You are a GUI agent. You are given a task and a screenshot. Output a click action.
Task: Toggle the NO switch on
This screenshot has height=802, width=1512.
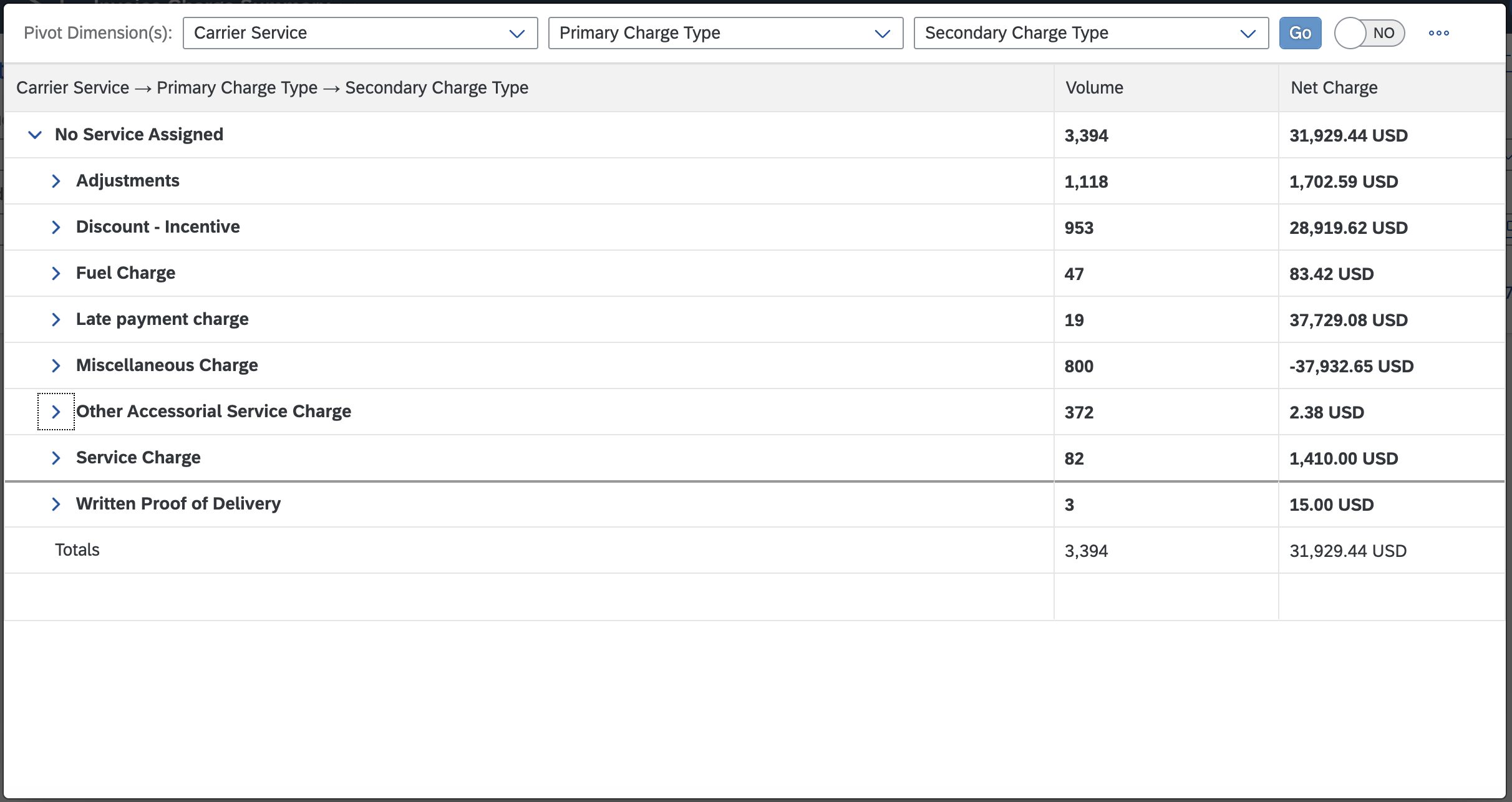coord(1369,33)
